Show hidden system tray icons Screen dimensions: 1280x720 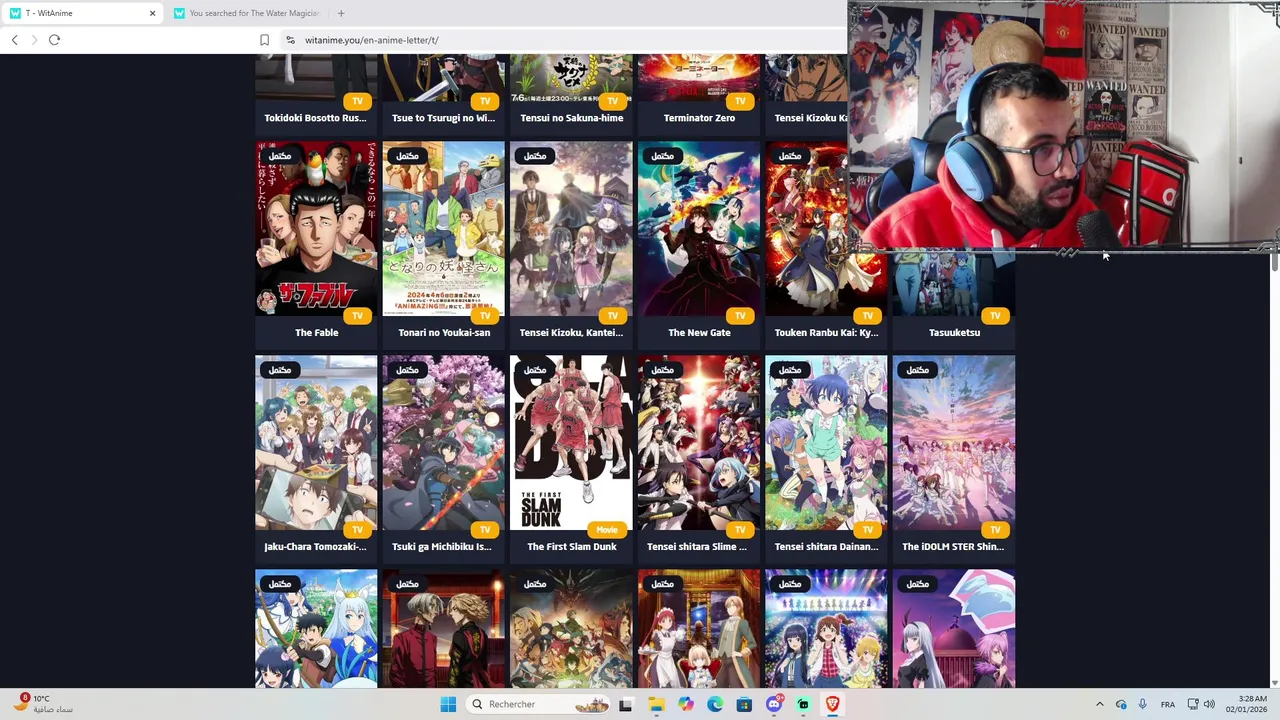click(1099, 704)
